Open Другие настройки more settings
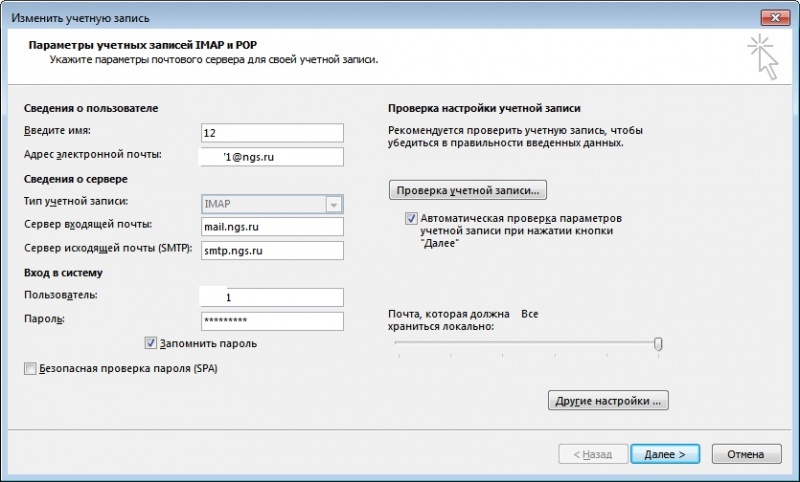This screenshot has height=482, width=800. click(x=608, y=400)
